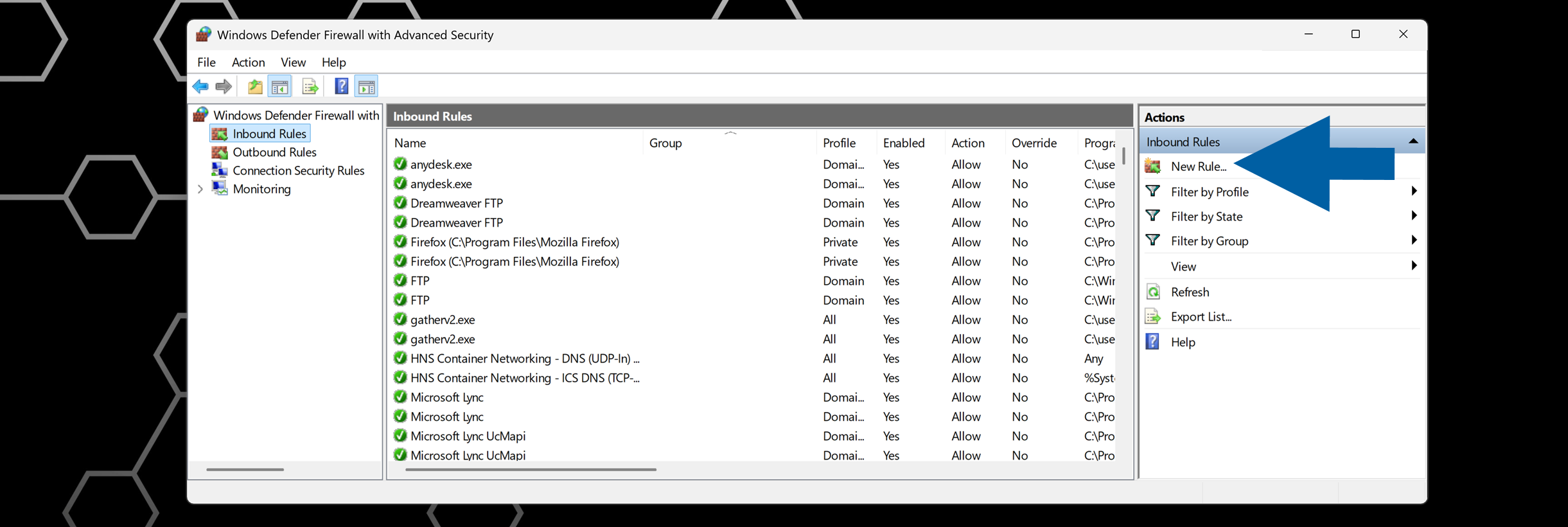Click the Filter by Profile funnel icon
The image size is (1568, 527).
coord(1153,192)
